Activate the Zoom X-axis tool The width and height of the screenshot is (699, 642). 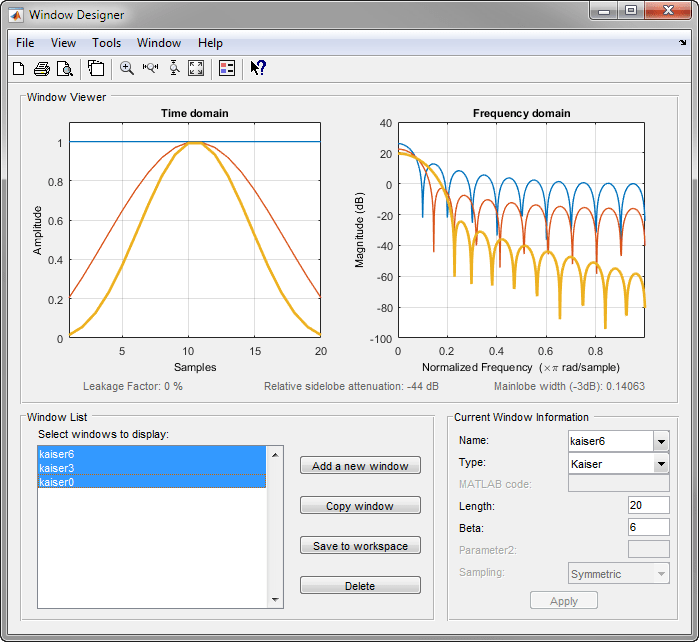click(x=150, y=68)
